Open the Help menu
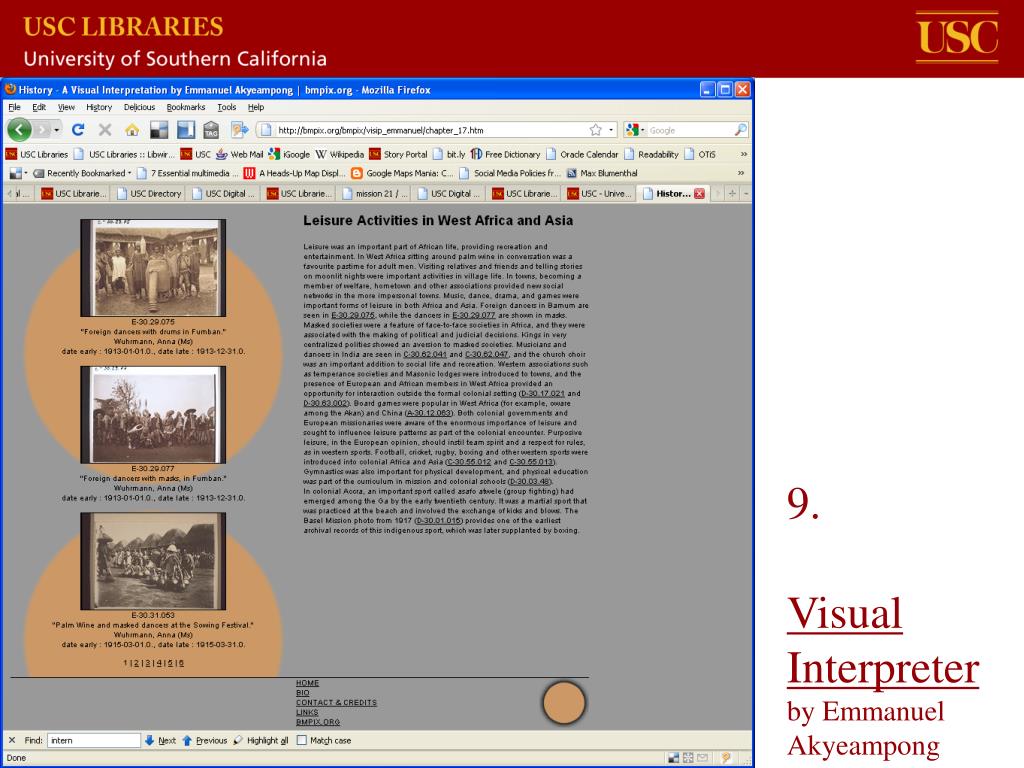Viewport: 1024px width, 768px height. 255,107
